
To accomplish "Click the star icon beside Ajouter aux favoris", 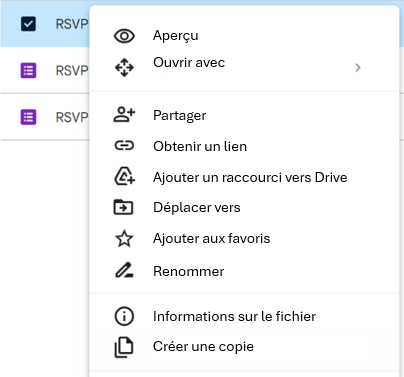I will [124, 239].
